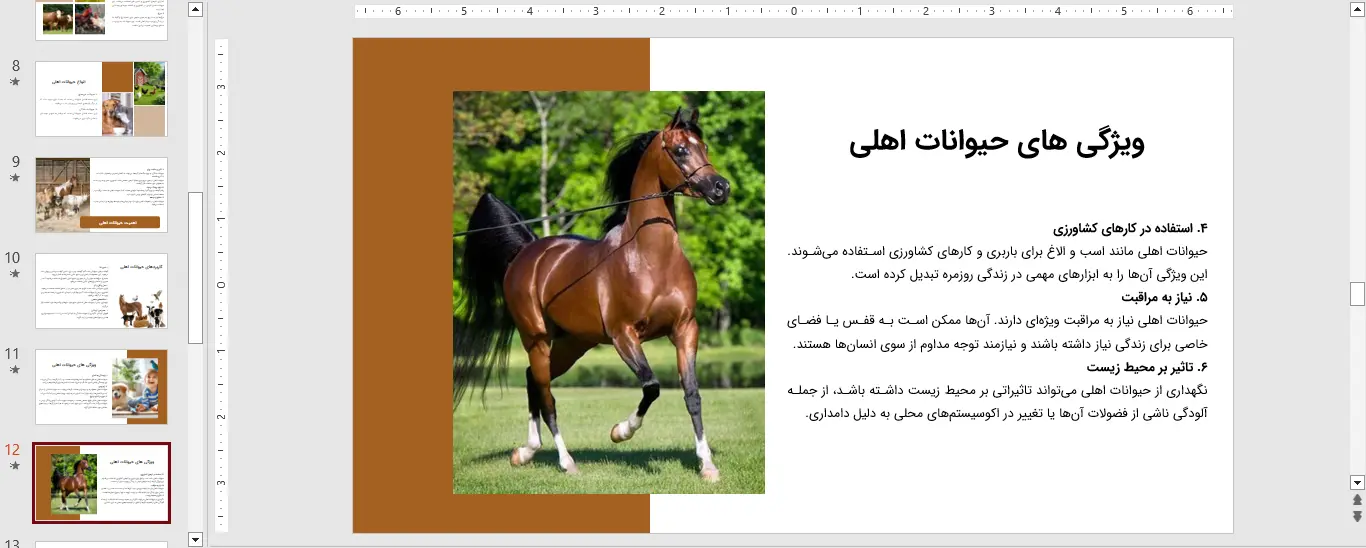
Task: Select slide 8 thumbnail
Action: click(x=101, y=99)
